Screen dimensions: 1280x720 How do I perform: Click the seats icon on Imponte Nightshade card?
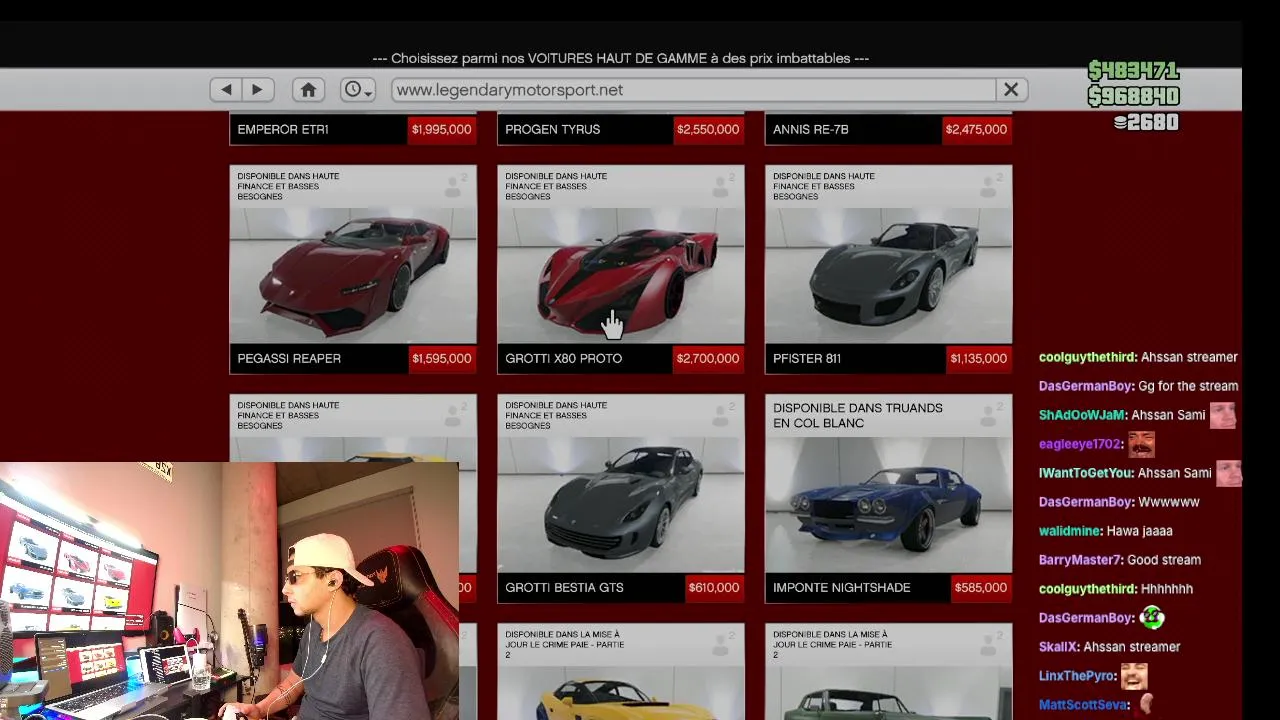point(990,414)
